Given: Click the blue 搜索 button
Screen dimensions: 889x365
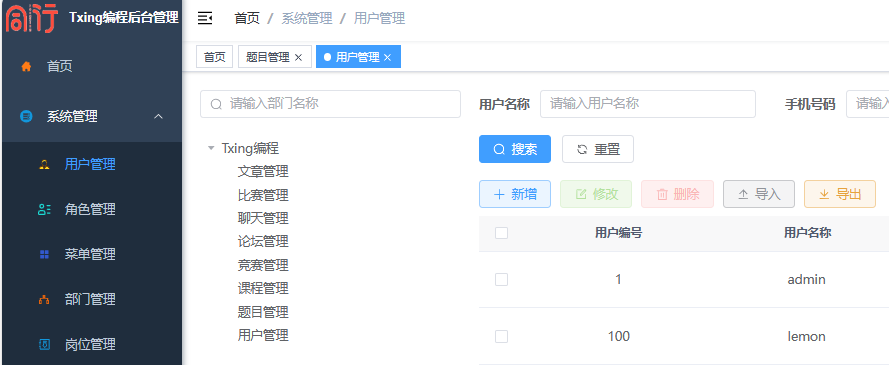Looking at the screenshot, I should click(515, 149).
